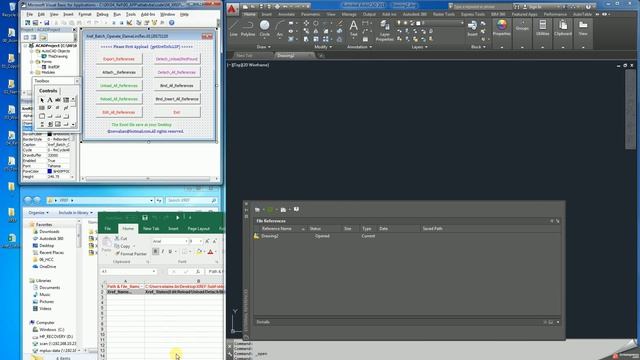This screenshot has width=640, height=360.
Task: Open the Run menu in VBA editor
Action: 117,14
